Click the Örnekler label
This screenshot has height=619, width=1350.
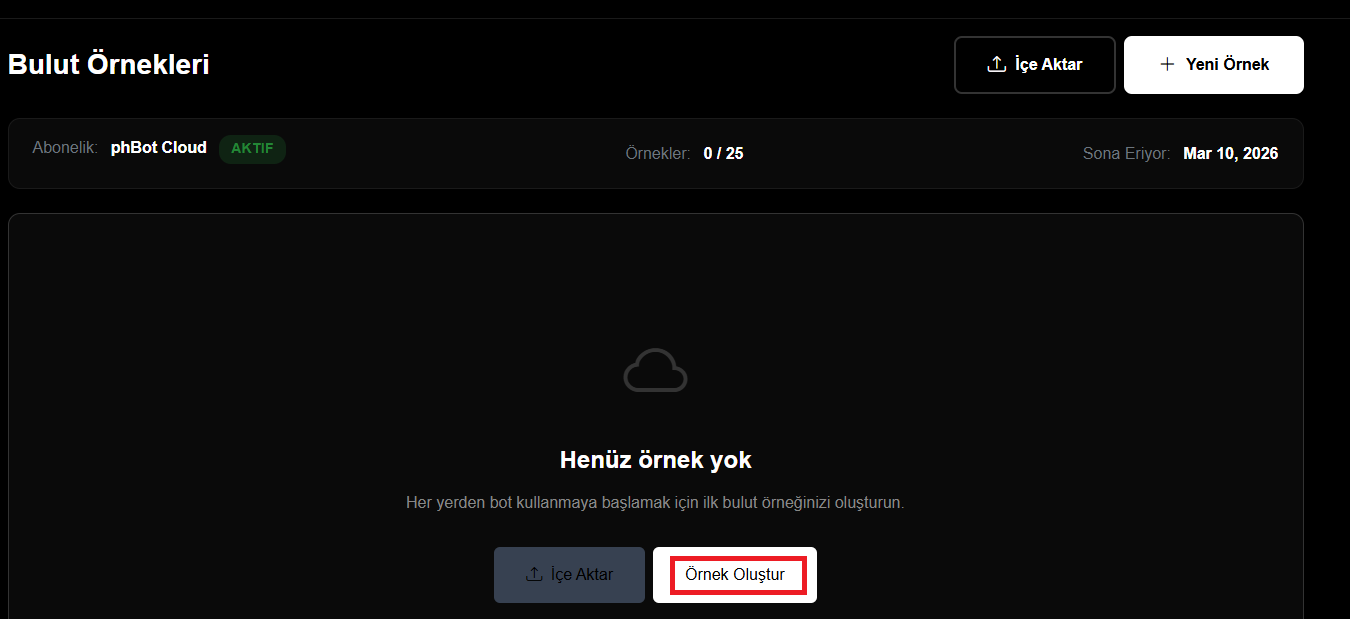click(657, 154)
